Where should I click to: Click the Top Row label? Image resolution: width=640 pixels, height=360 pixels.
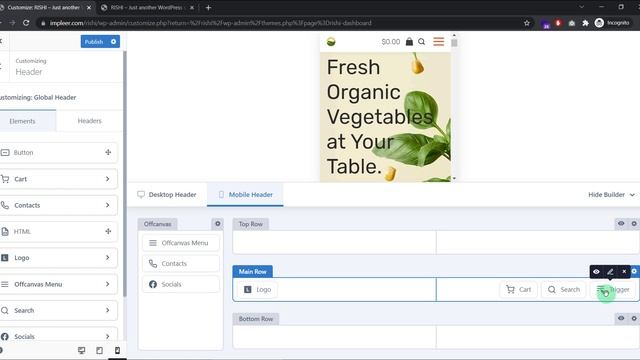pyautogui.click(x=251, y=224)
